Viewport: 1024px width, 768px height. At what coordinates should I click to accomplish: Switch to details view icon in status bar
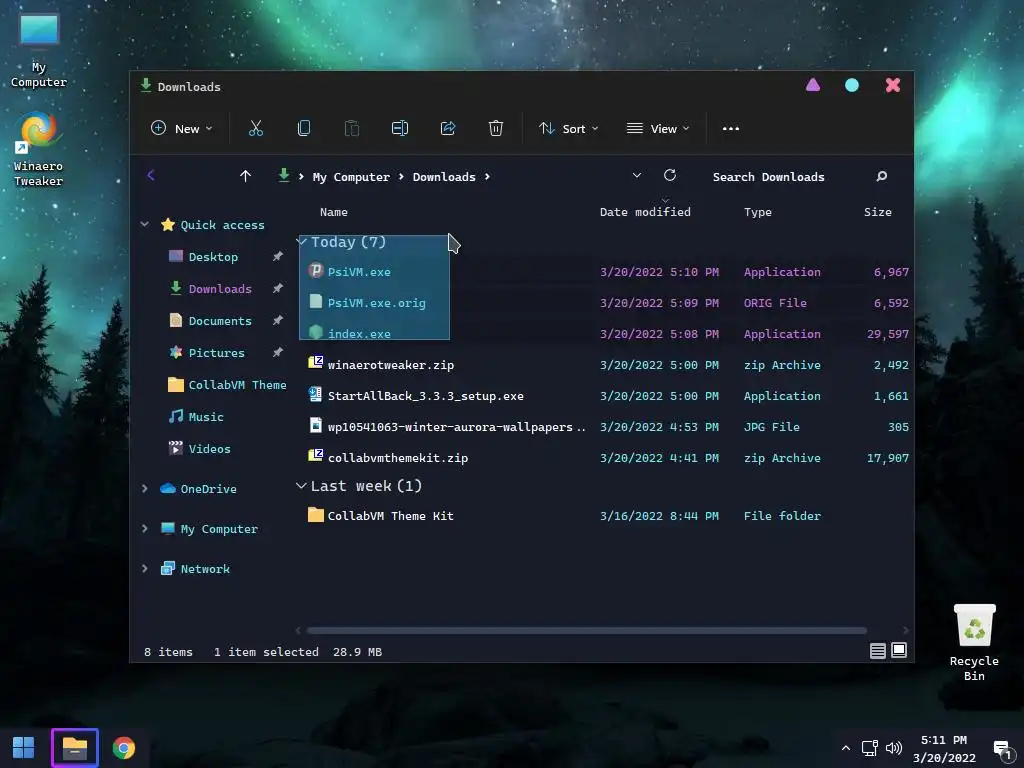pos(878,650)
